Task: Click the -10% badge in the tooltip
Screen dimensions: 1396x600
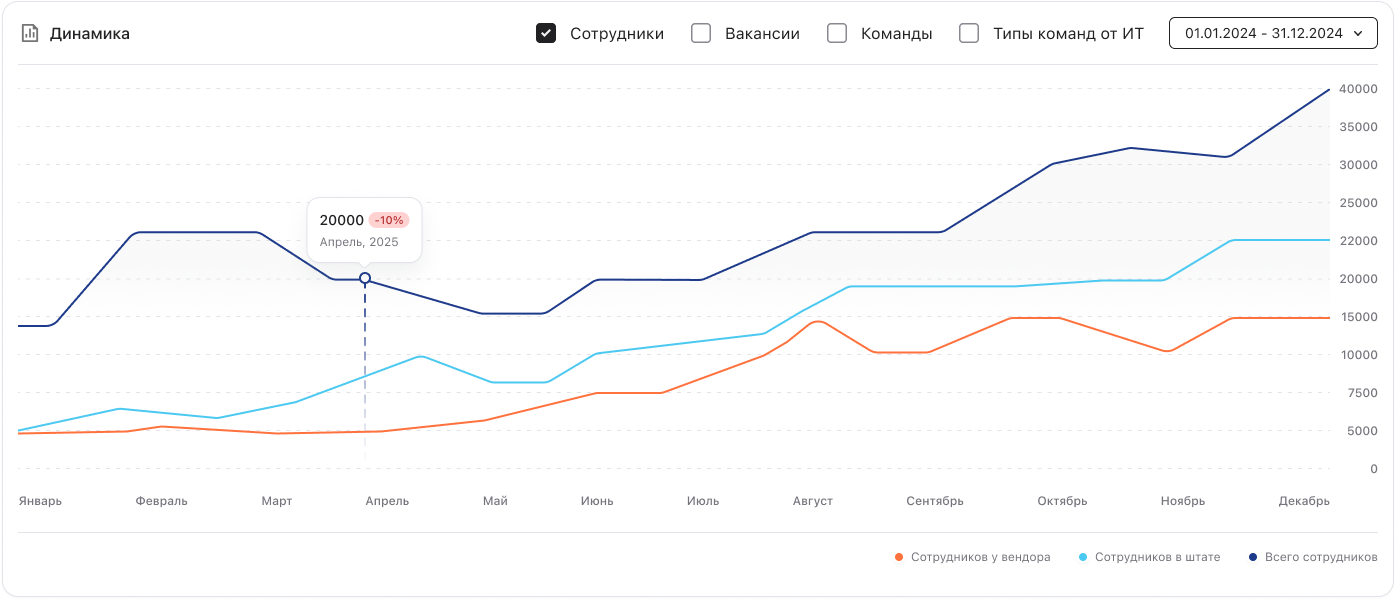Action: coord(389,220)
